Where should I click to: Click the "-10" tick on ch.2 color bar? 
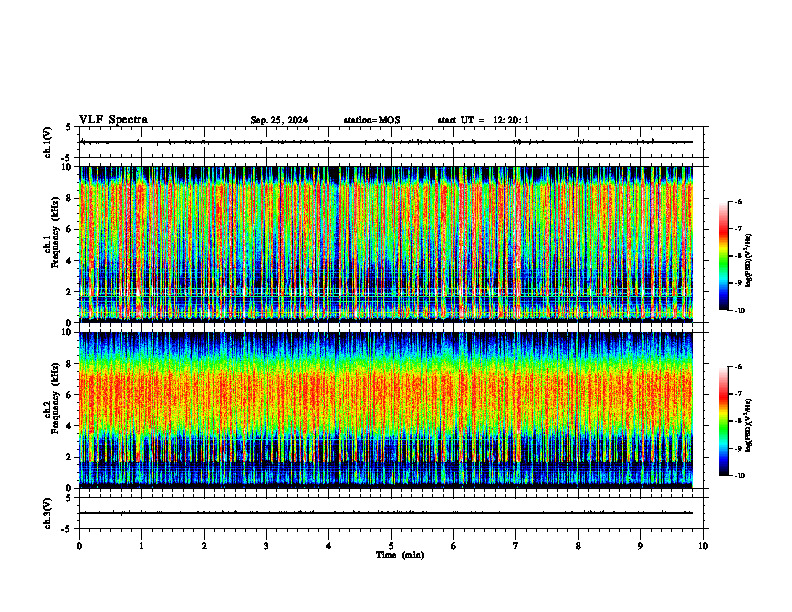(x=739, y=476)
